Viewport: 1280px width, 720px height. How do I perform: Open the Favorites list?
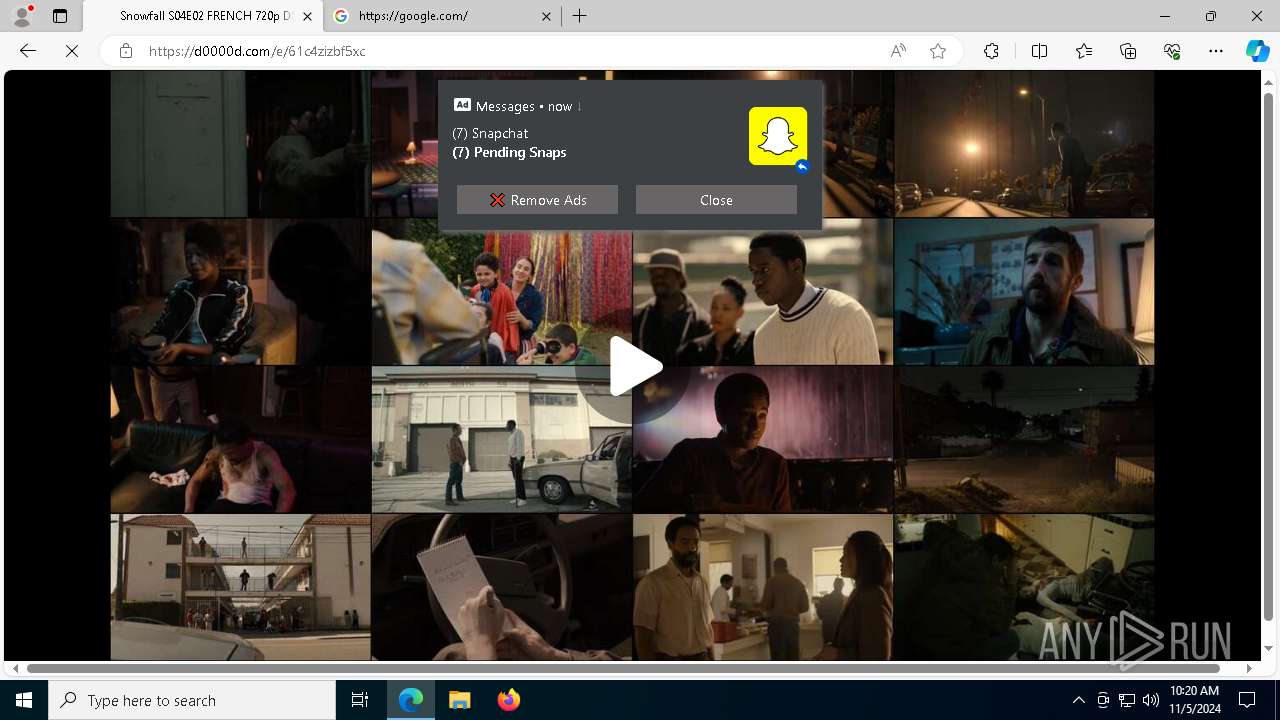[1084, 51]
